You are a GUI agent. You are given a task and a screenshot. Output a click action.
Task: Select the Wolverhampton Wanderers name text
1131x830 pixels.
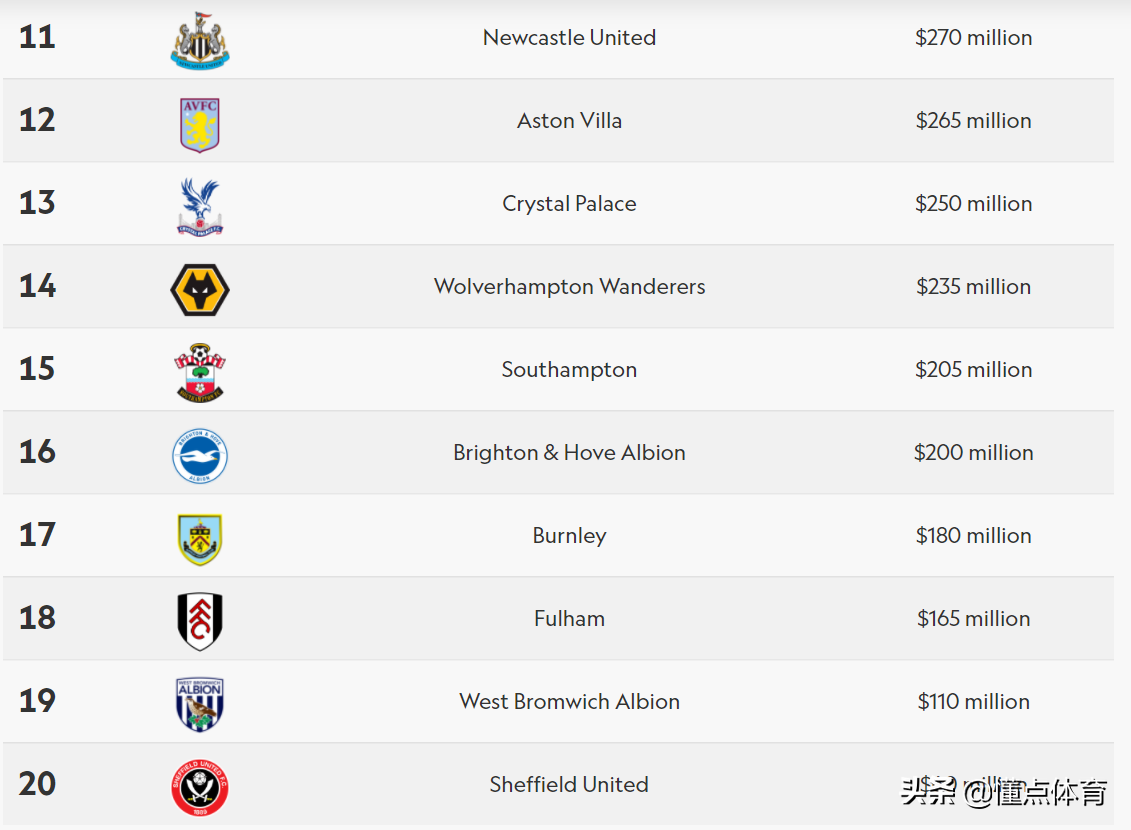point(569,286)
